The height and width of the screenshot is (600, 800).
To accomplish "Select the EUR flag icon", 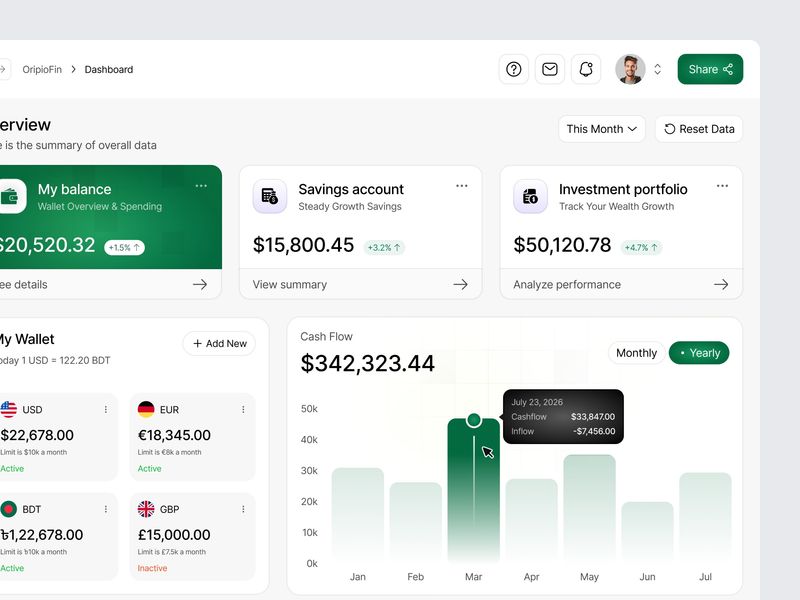I will pyautogui.click(x=146, y=409).
